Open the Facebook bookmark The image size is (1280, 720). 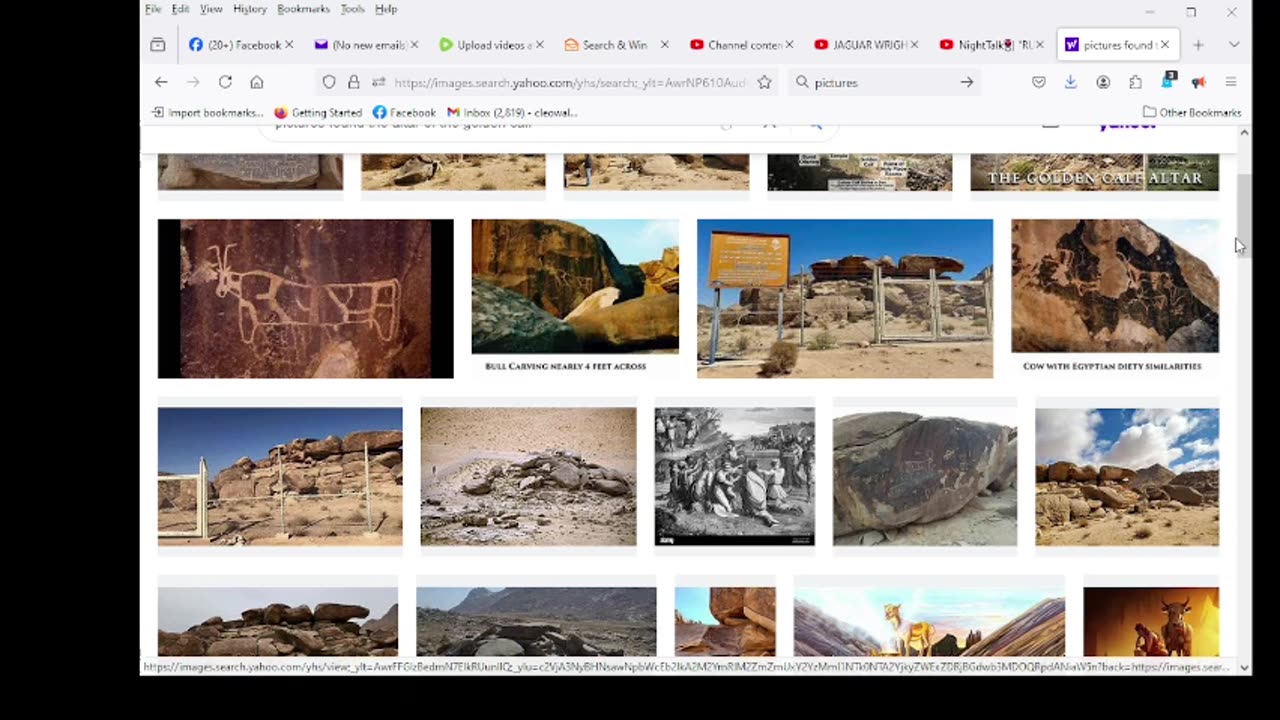[x=404, y=112]
